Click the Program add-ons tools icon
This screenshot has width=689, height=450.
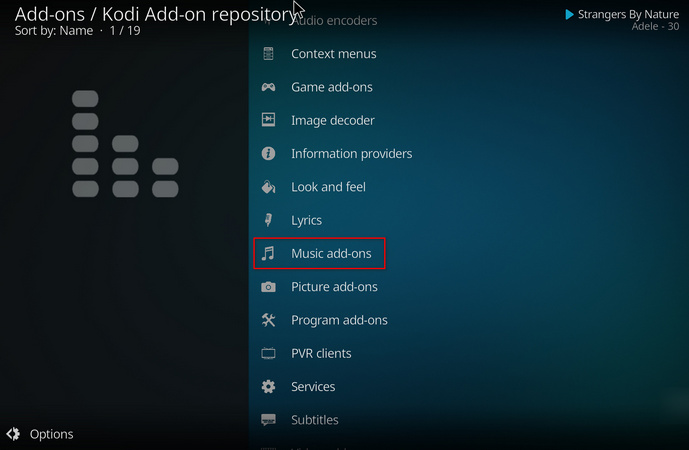pyautogui.click(x=268, y=320)
